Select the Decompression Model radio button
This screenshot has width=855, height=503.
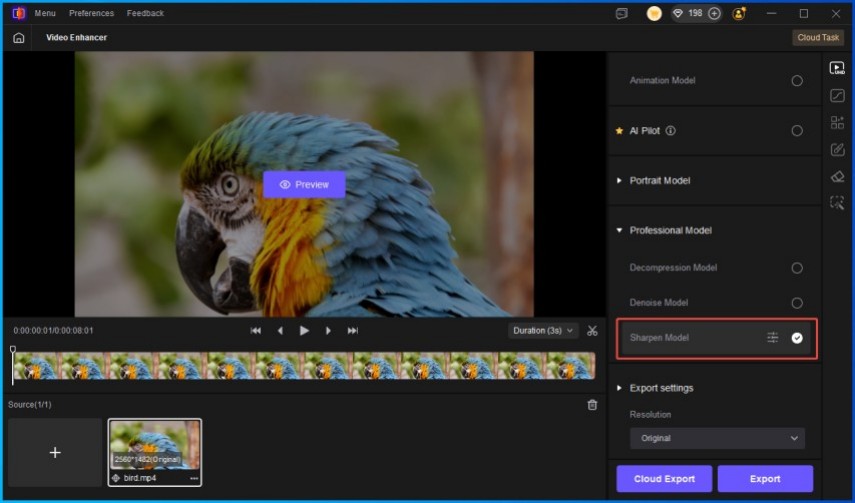797,268
